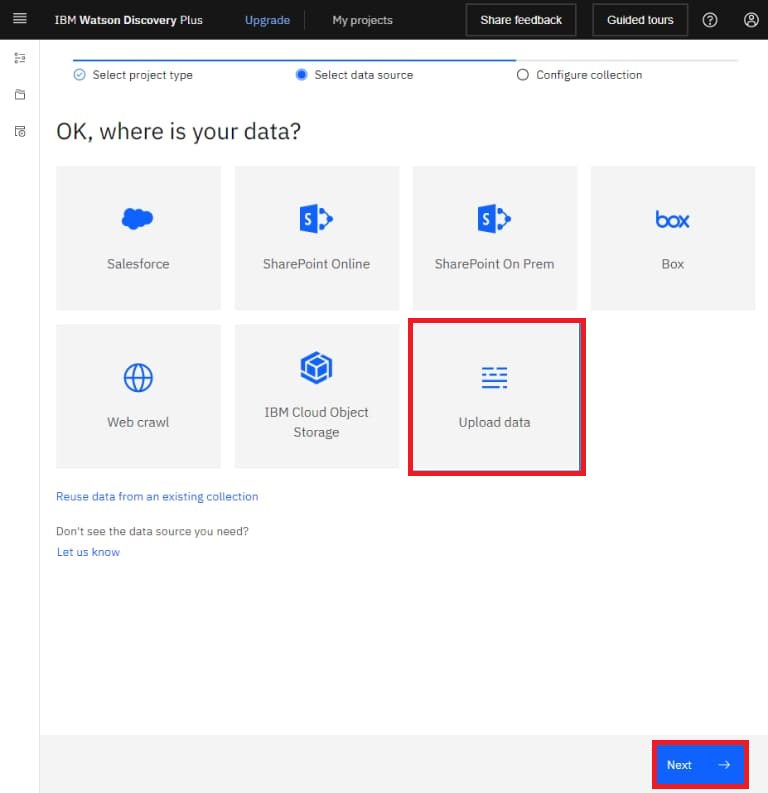Click the help question mark icon
Image resolution: width=768 pixels, height=793 pixels.
(x=710, y=20)
